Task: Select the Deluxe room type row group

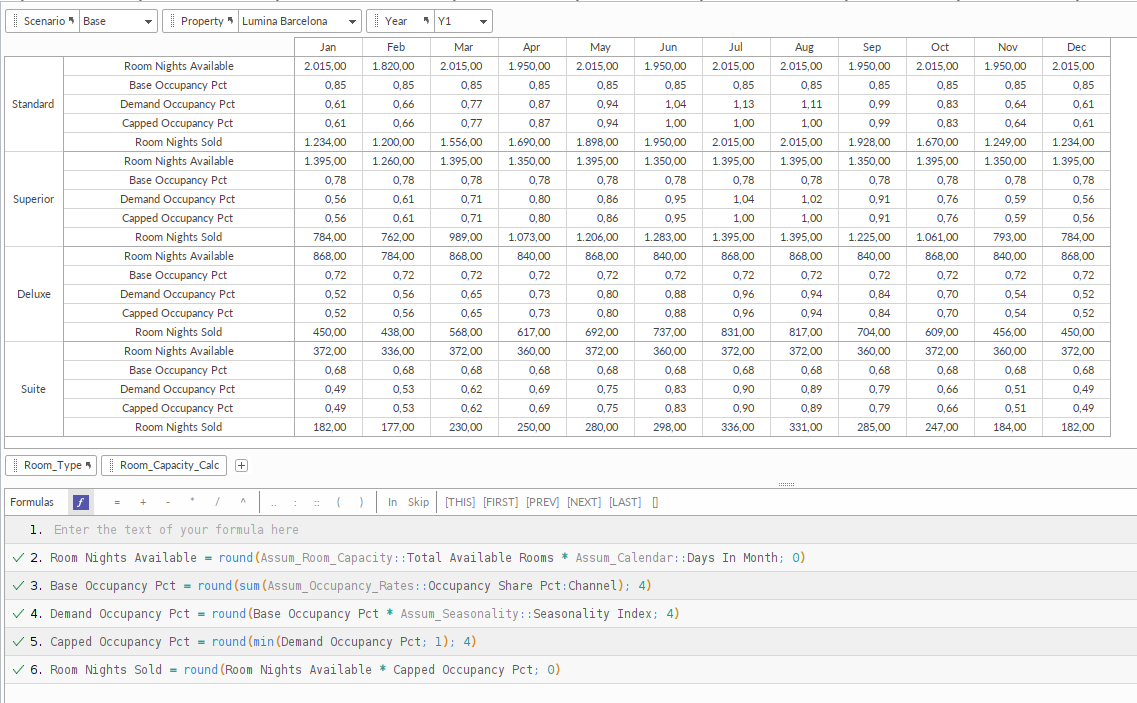Action: 33,294
